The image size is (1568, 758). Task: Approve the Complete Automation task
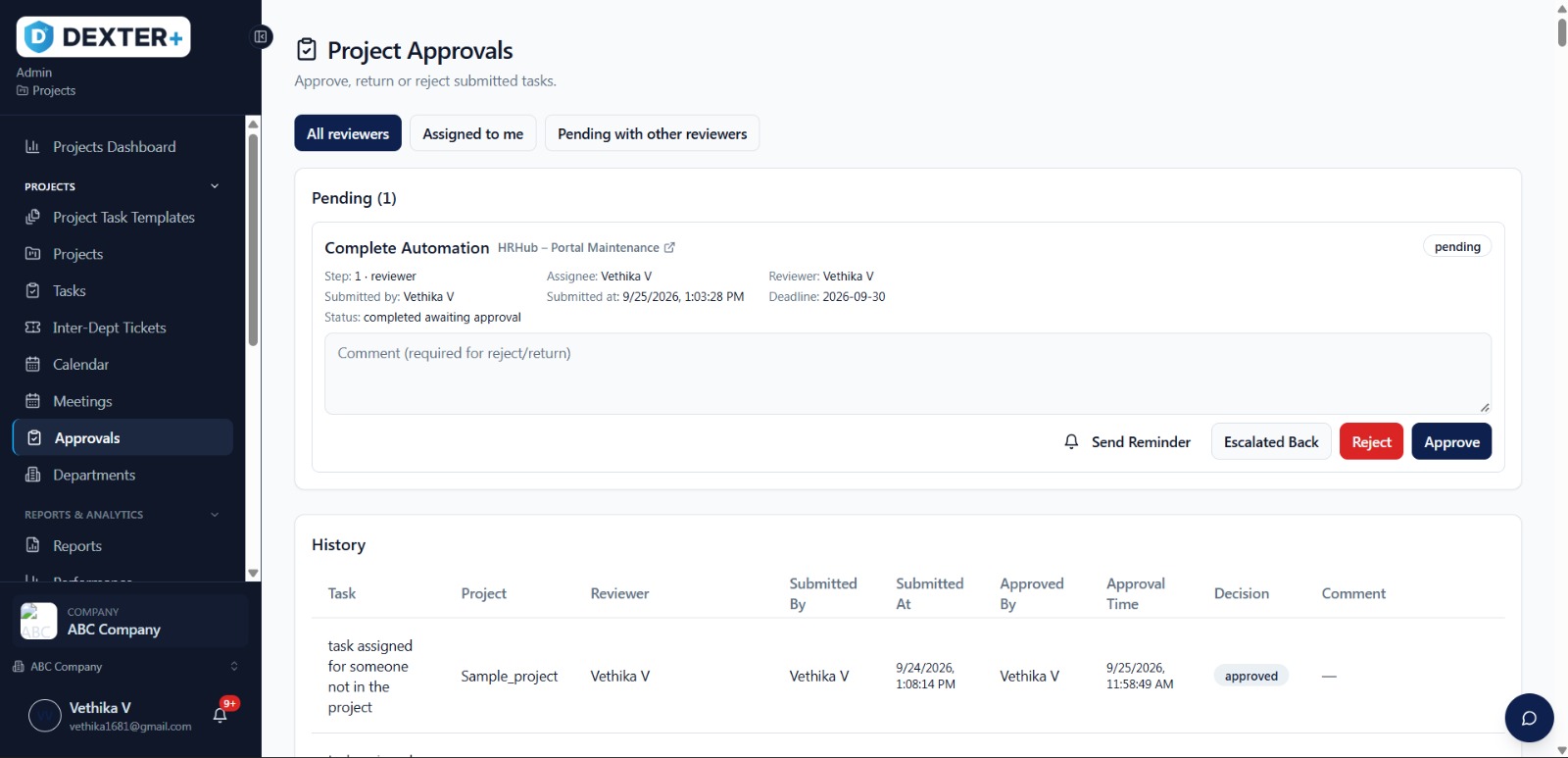click(x=1451, y=442)
